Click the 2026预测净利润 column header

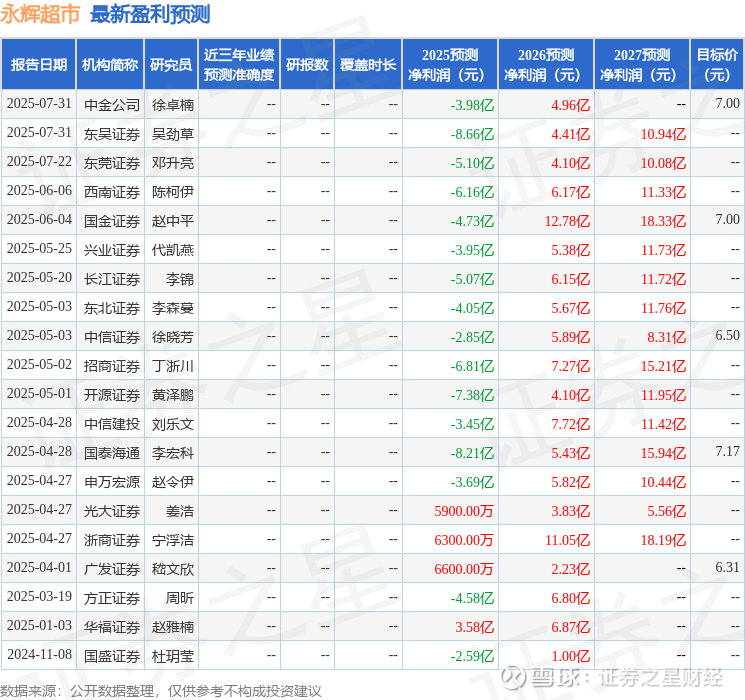coord(546,65)
